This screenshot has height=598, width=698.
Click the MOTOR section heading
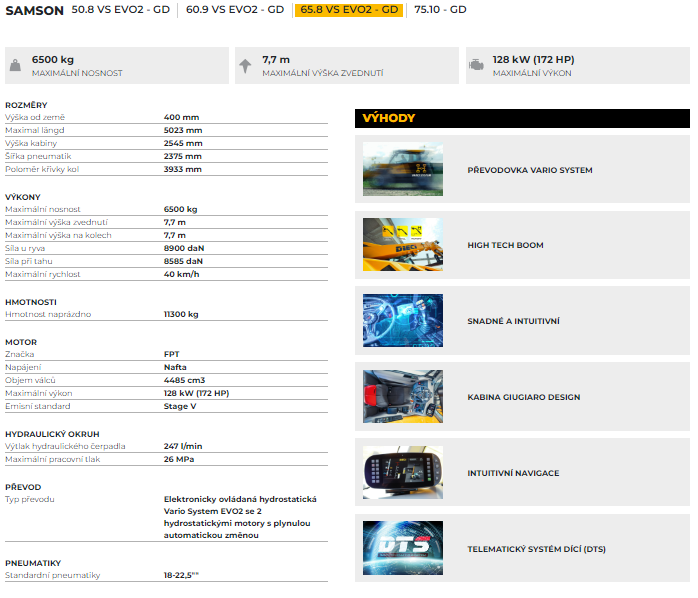pyautogui.click(x=21, y=342)
